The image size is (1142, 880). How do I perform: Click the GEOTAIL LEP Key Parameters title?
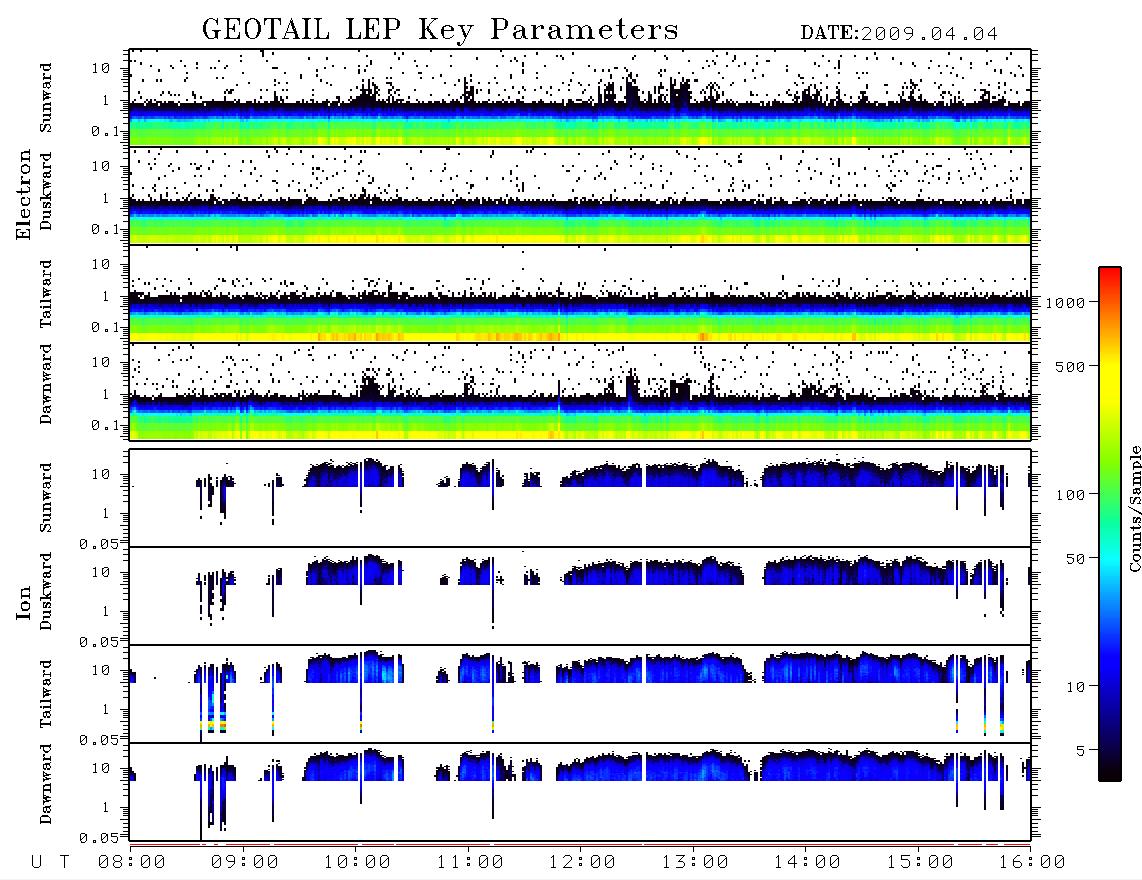click(440, 30)
